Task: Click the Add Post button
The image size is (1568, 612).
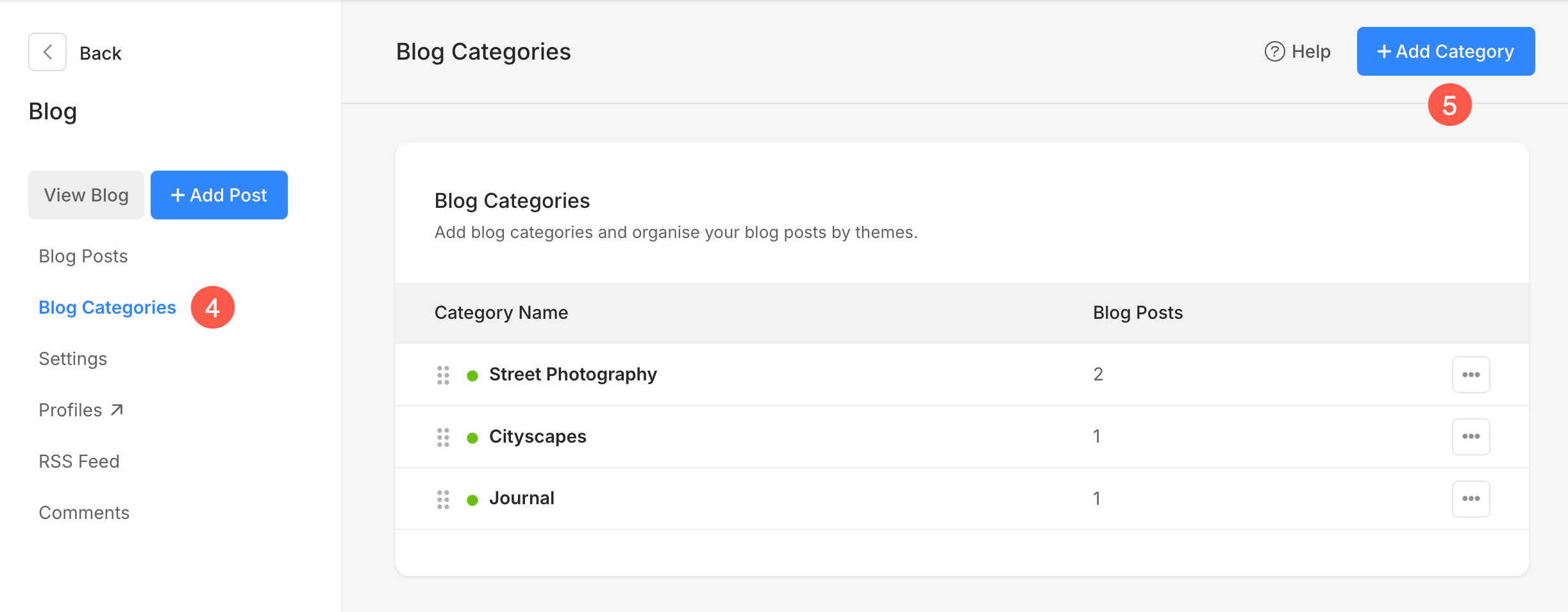Action: pos(219,195)
